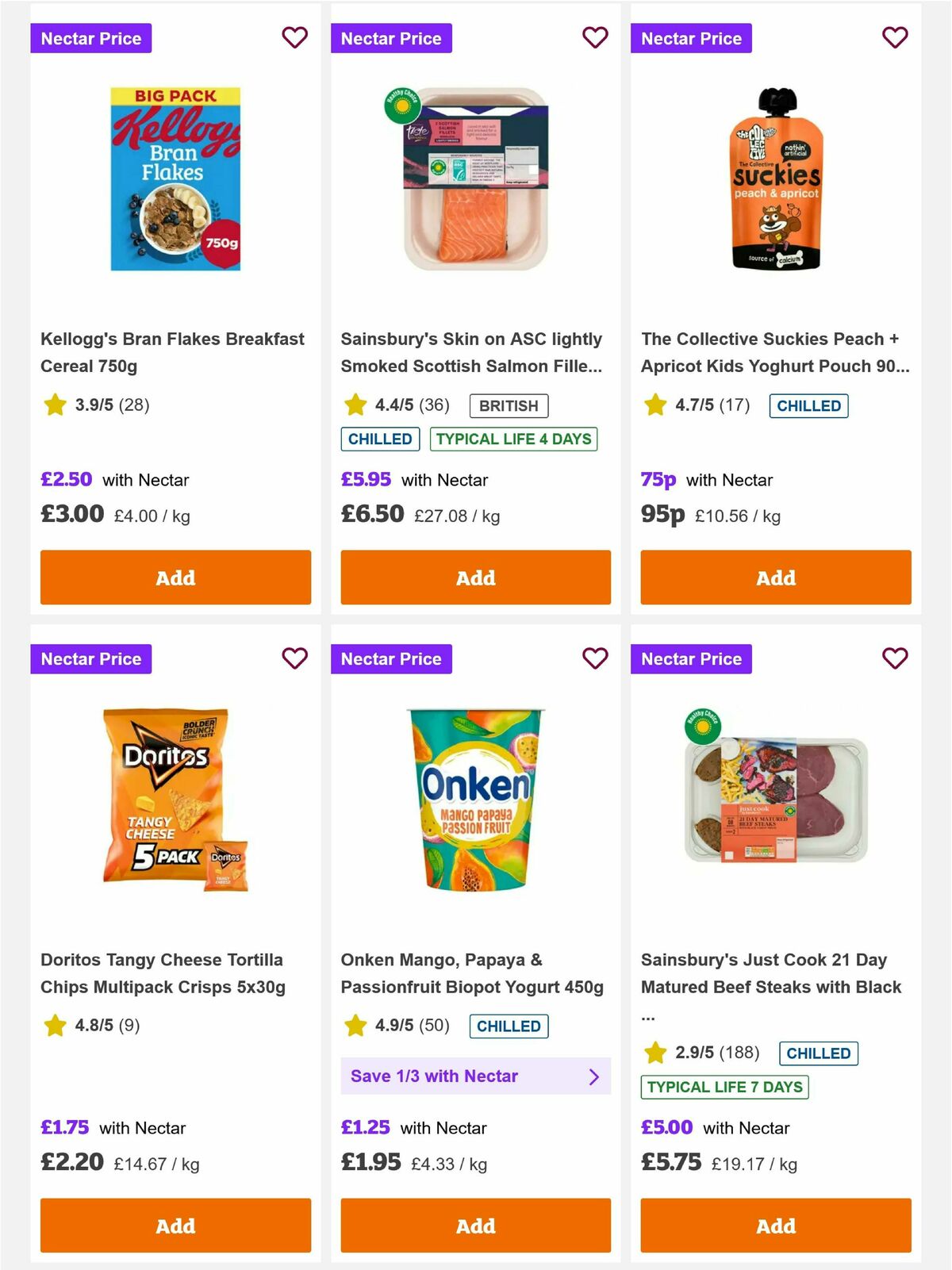Select the Nectar Price badge on the Doritos
The height and width of the screenshot is (1270, 952).
[x=91, y=658]
